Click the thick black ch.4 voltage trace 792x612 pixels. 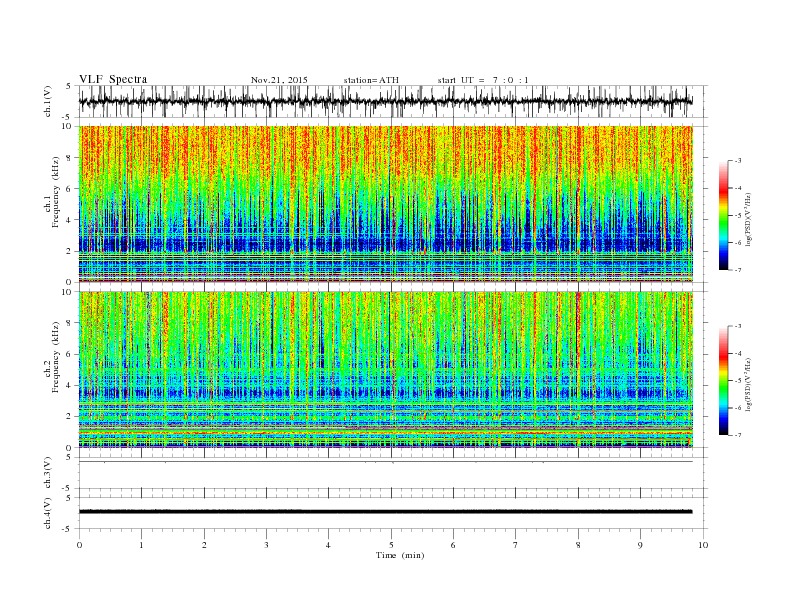coord(386,512)
